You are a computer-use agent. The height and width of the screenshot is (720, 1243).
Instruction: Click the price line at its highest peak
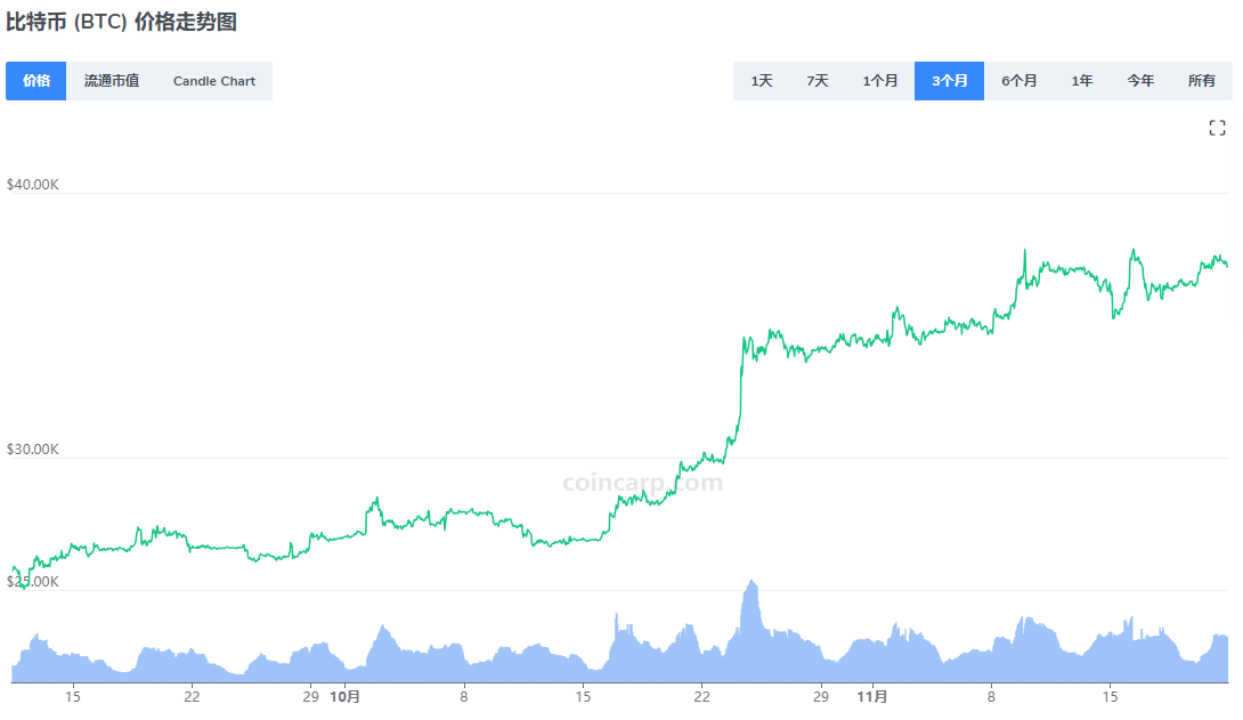click(1025, 246)
